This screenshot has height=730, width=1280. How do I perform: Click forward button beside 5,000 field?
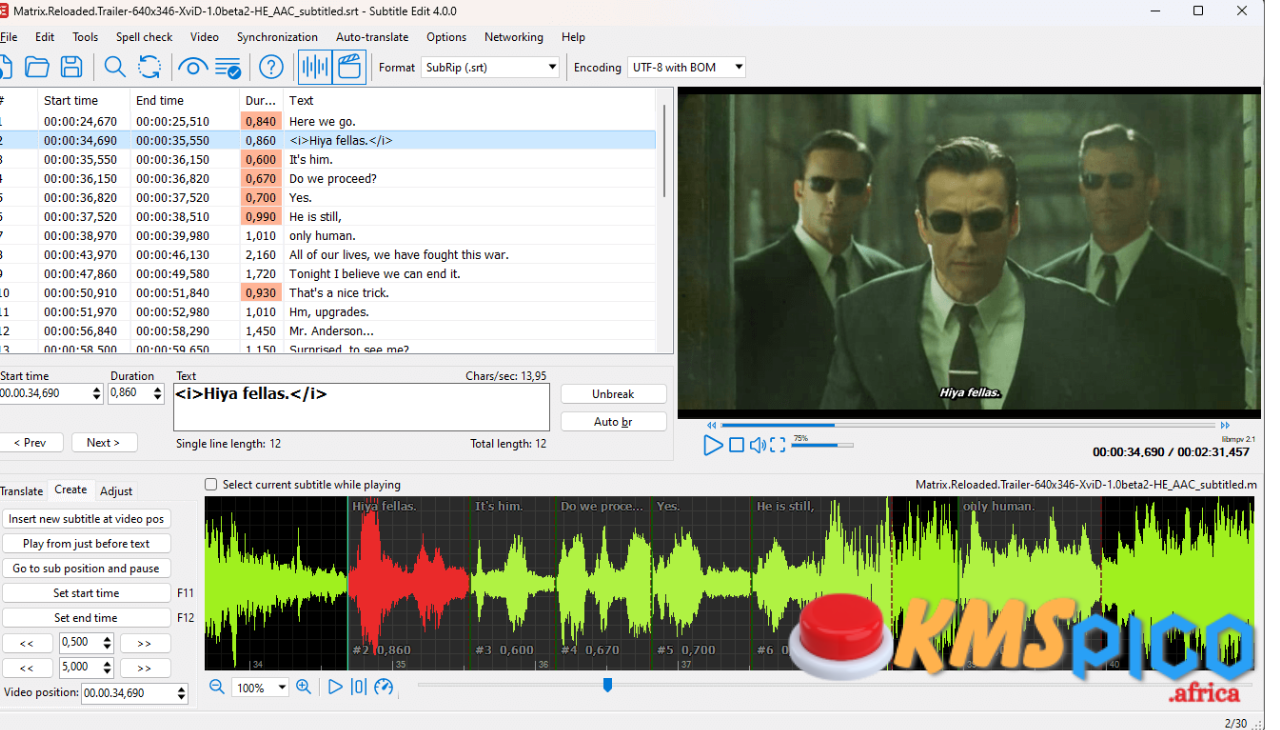(x=145, y=668)
